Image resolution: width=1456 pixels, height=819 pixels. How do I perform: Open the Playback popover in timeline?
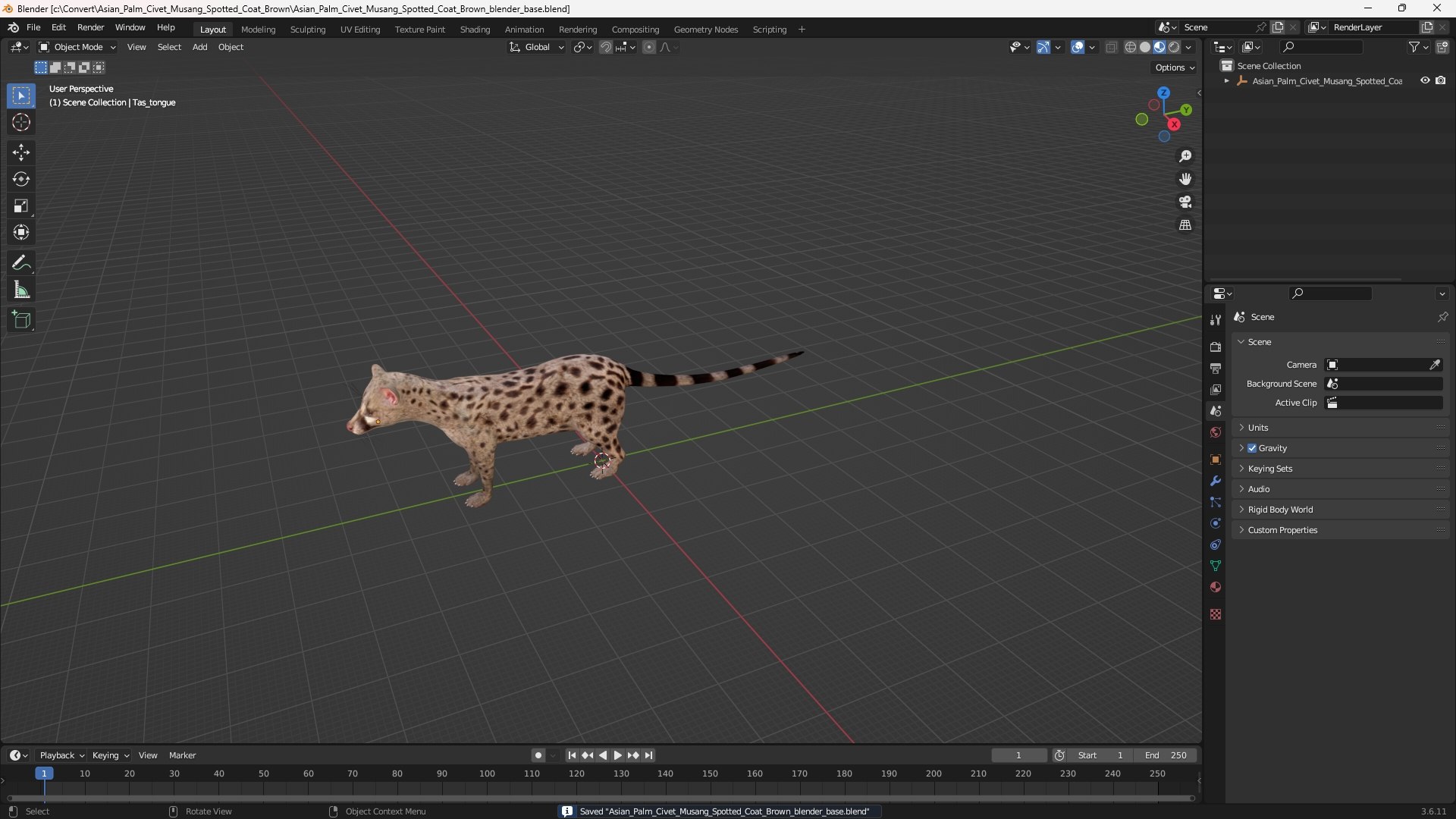[x=61, y=755]
